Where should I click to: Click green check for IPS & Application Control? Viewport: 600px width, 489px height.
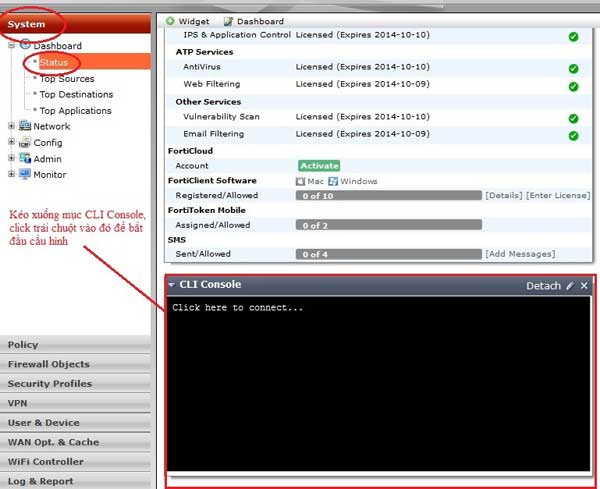tap(573, 37)
